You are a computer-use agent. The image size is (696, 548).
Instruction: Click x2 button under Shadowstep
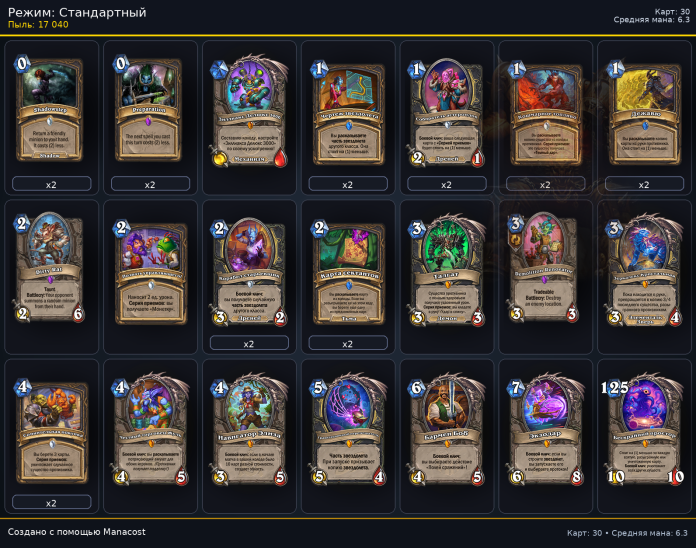[51, 184]
